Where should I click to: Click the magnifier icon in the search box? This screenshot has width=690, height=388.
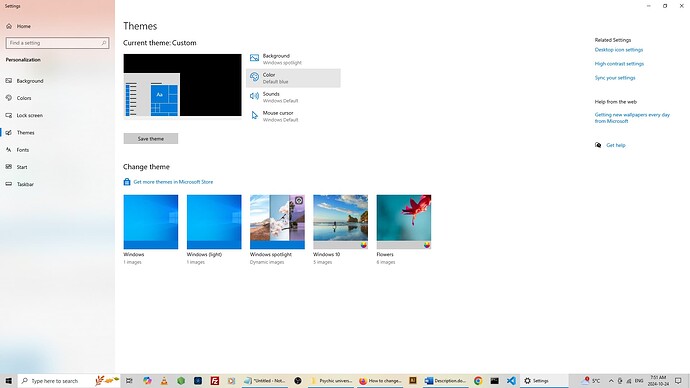(x=104, y=43)
